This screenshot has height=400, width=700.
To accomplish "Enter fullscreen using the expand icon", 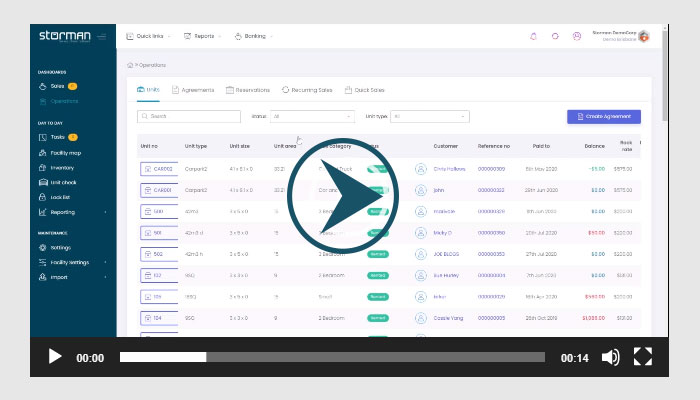I will pos(643,357).
